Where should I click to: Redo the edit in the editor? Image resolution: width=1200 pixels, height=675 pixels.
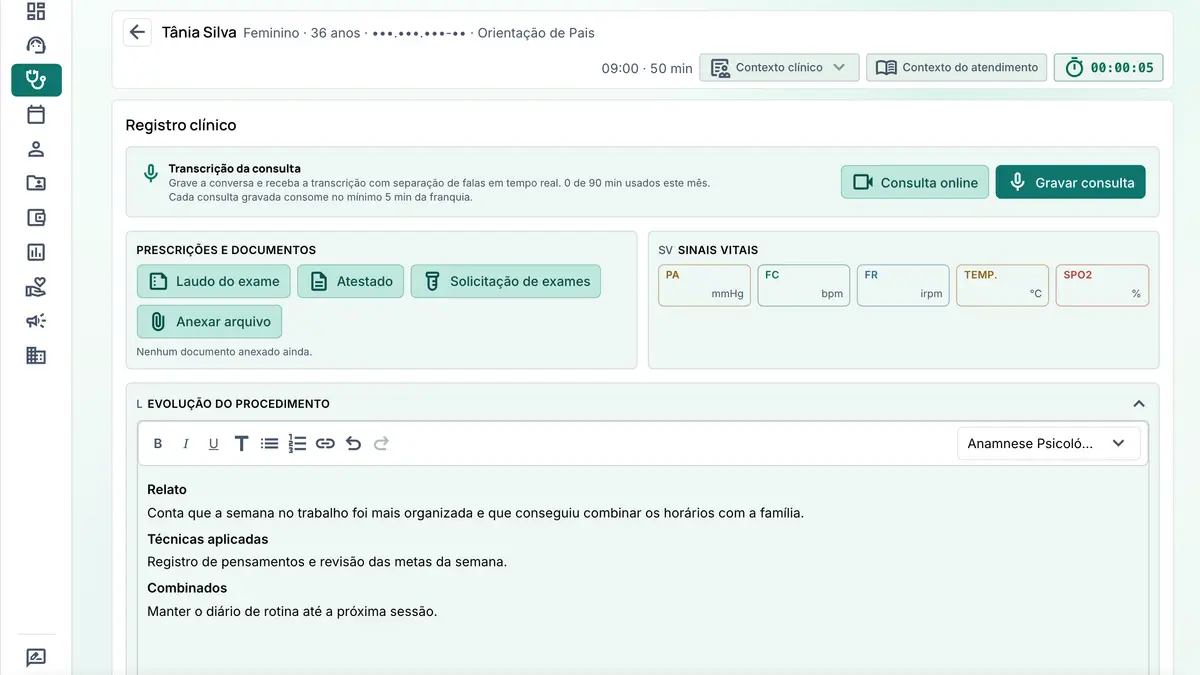tap(381, 443)
